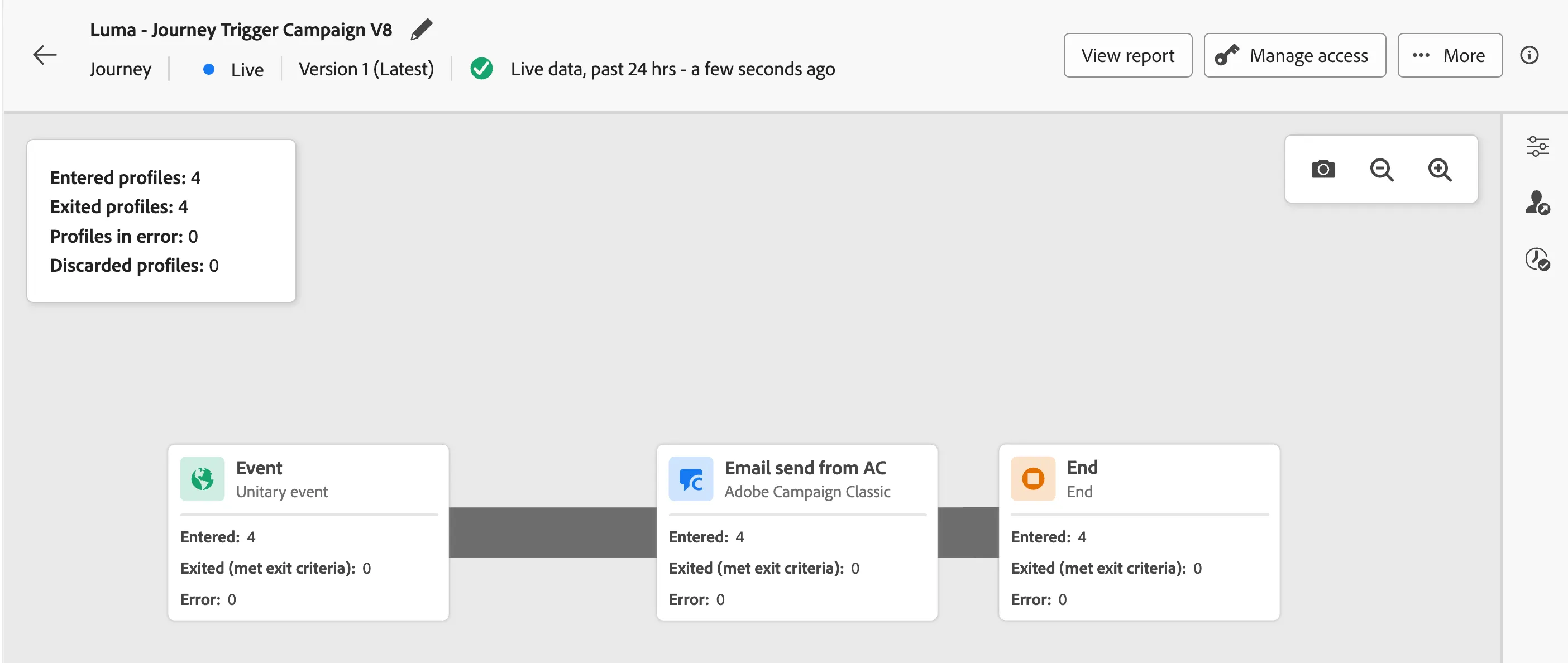Select the orange End node icon
The width and height of the screenshot is (1568, 663).
coord(1033,479)
